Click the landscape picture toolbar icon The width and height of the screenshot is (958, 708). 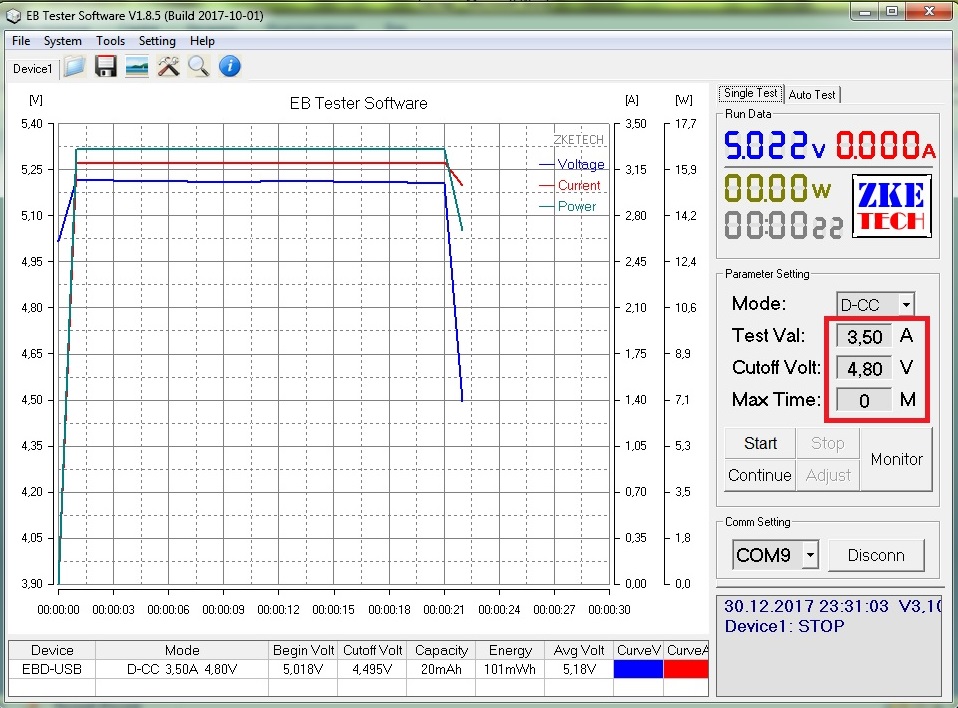[x=137, y=66]
